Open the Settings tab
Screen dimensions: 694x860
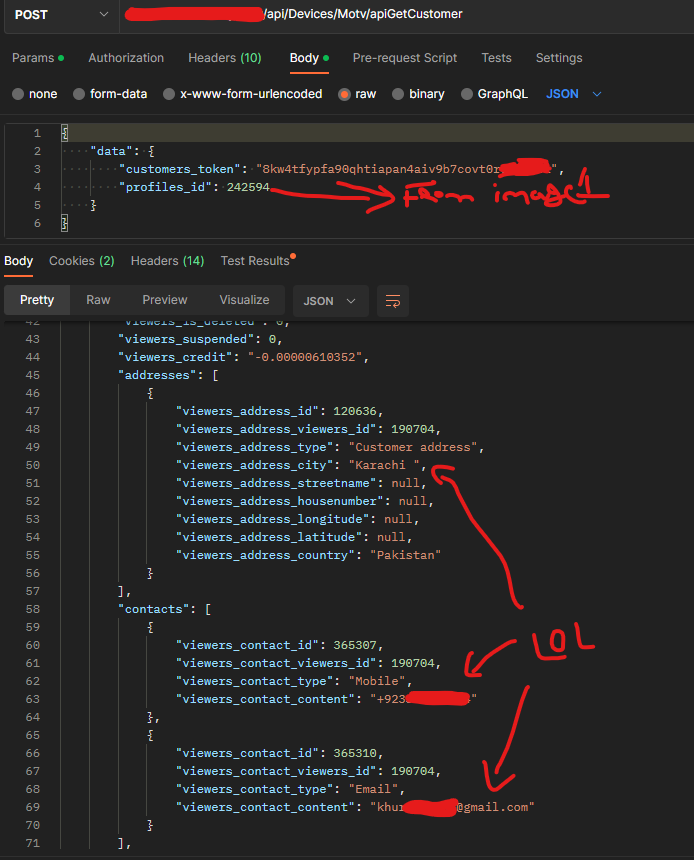pyautogui.click(x=559, y=58)
